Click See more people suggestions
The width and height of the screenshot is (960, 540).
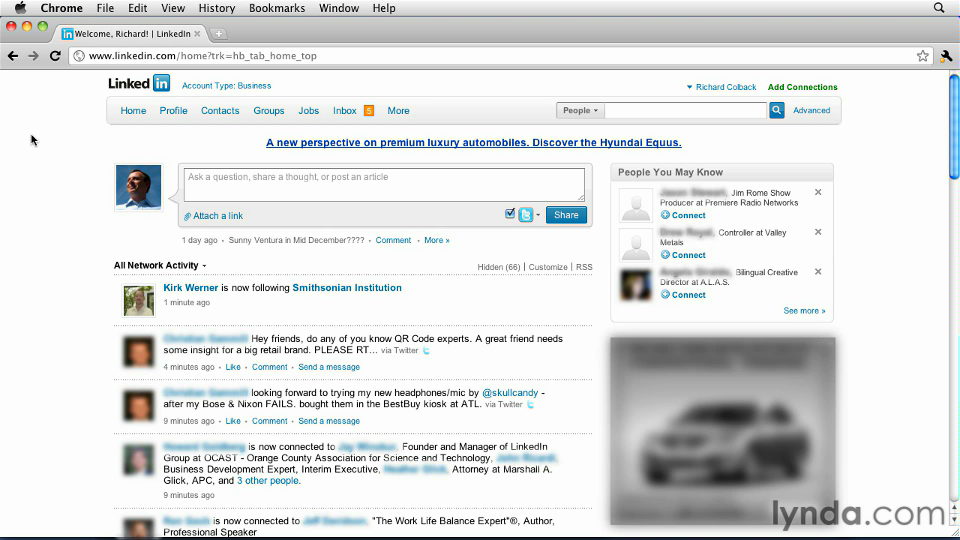[804, 311]
